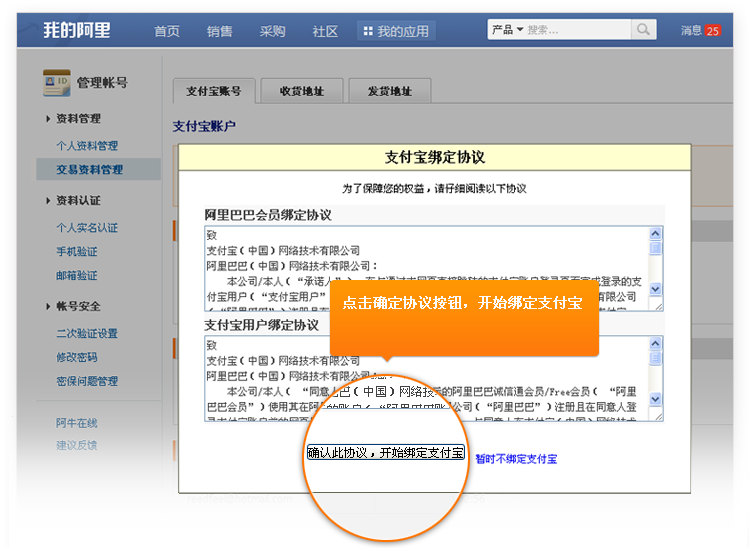Switch to the 收货地址 tab
Image resolution: width=750 pixels, height=548 pixels.
click(302, 91)
